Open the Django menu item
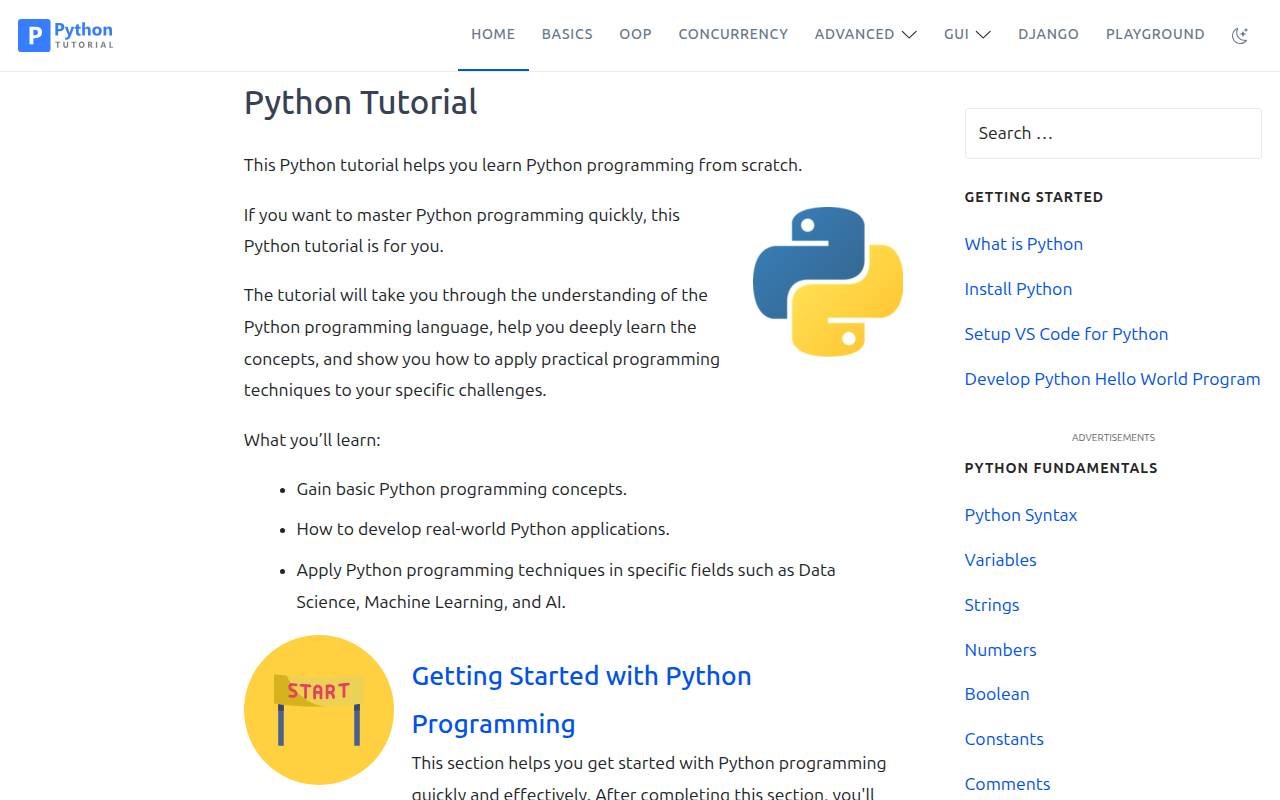This screenshot has width=1280, height=800. point(1048,34)
